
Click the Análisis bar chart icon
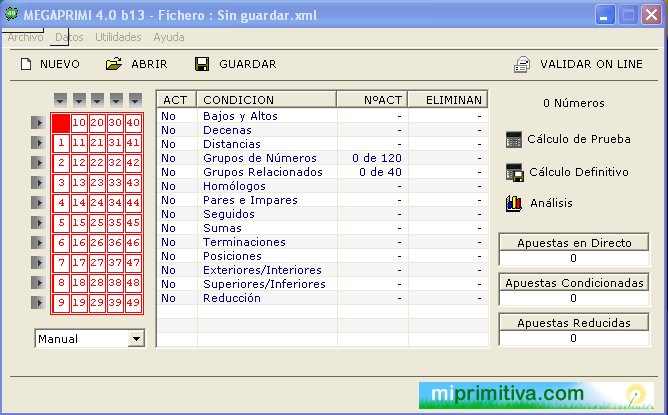point(514,203)
